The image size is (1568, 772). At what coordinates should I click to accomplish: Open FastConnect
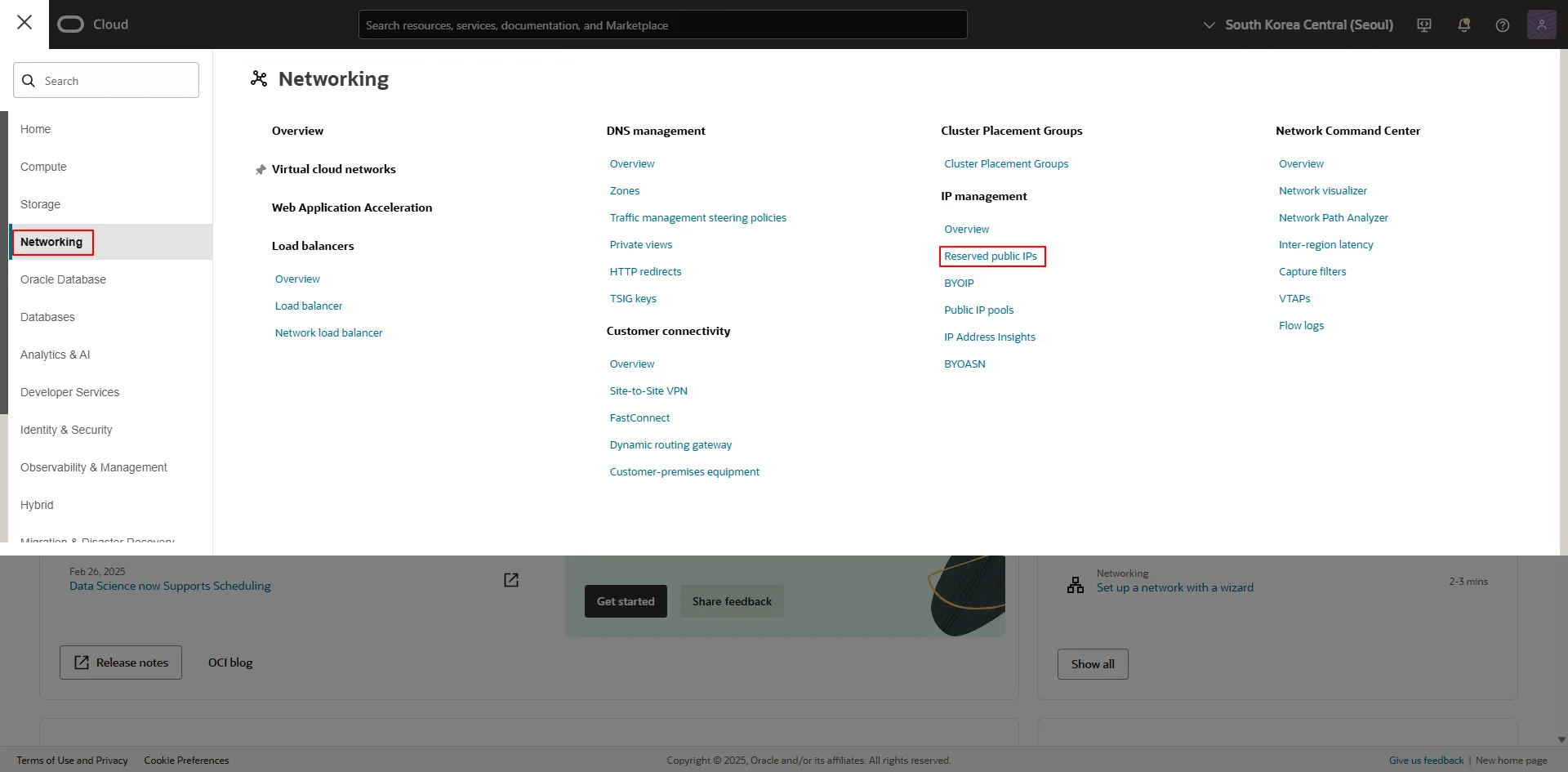(639, 417)
